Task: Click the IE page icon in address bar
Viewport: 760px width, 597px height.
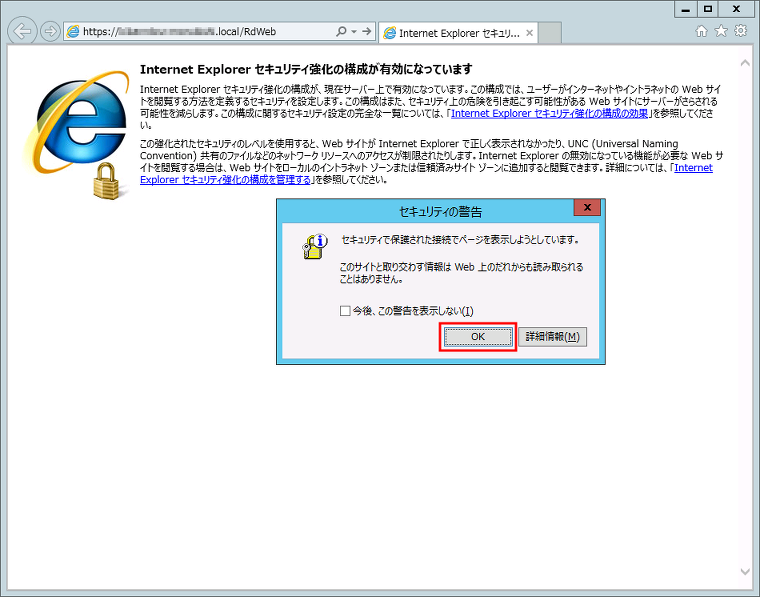Action: 73,31
